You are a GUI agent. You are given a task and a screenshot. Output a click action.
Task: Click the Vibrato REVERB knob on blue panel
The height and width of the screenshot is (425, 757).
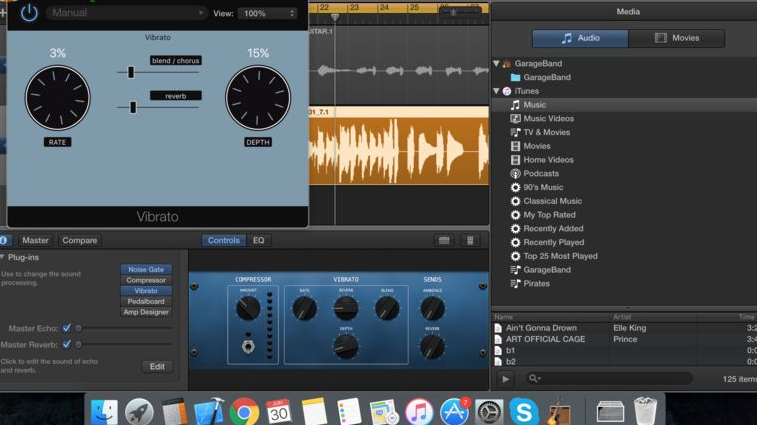pyautogui.click(x=346, y=309)
